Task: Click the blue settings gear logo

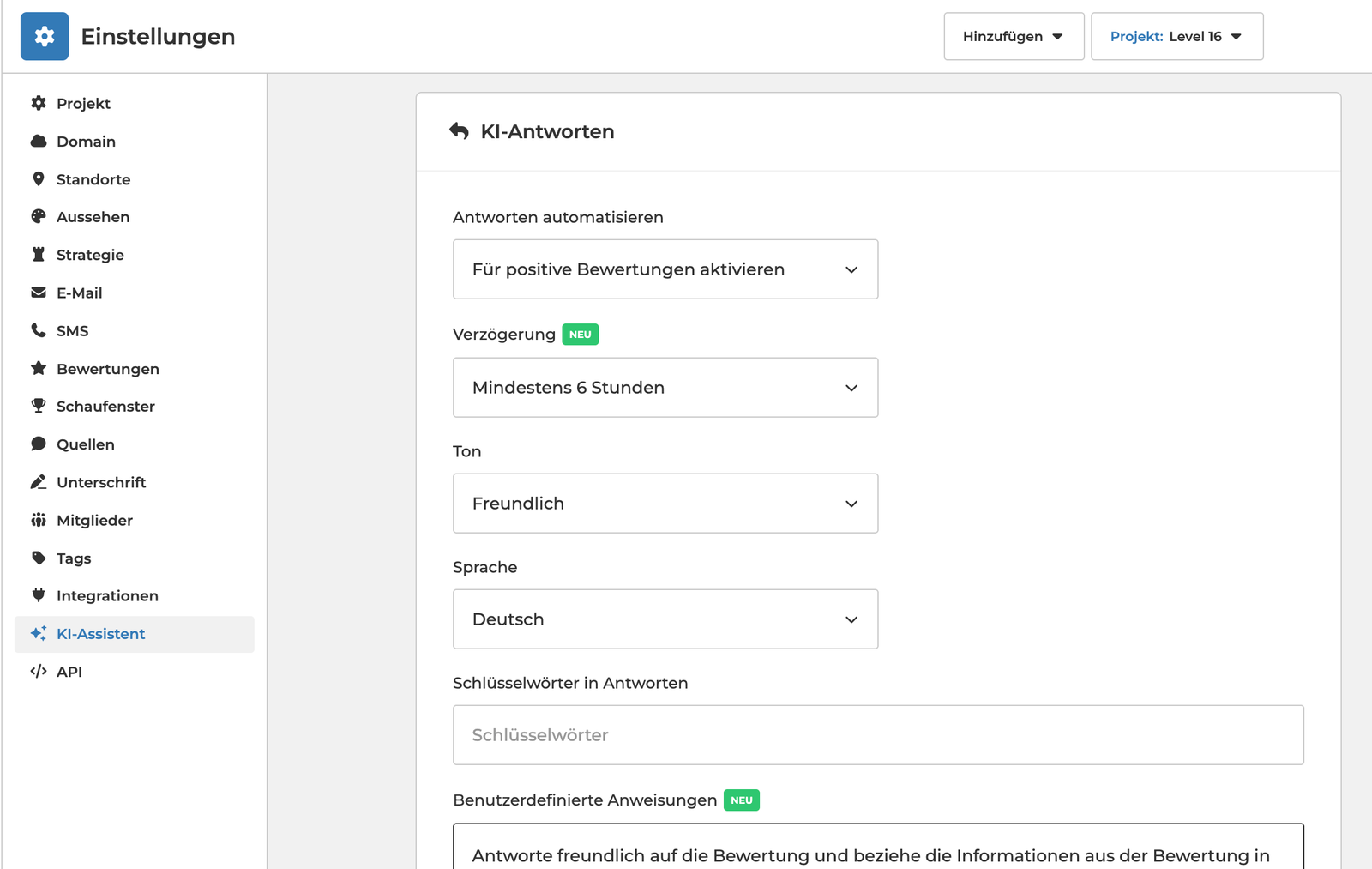Action: (x=45, y=36)
